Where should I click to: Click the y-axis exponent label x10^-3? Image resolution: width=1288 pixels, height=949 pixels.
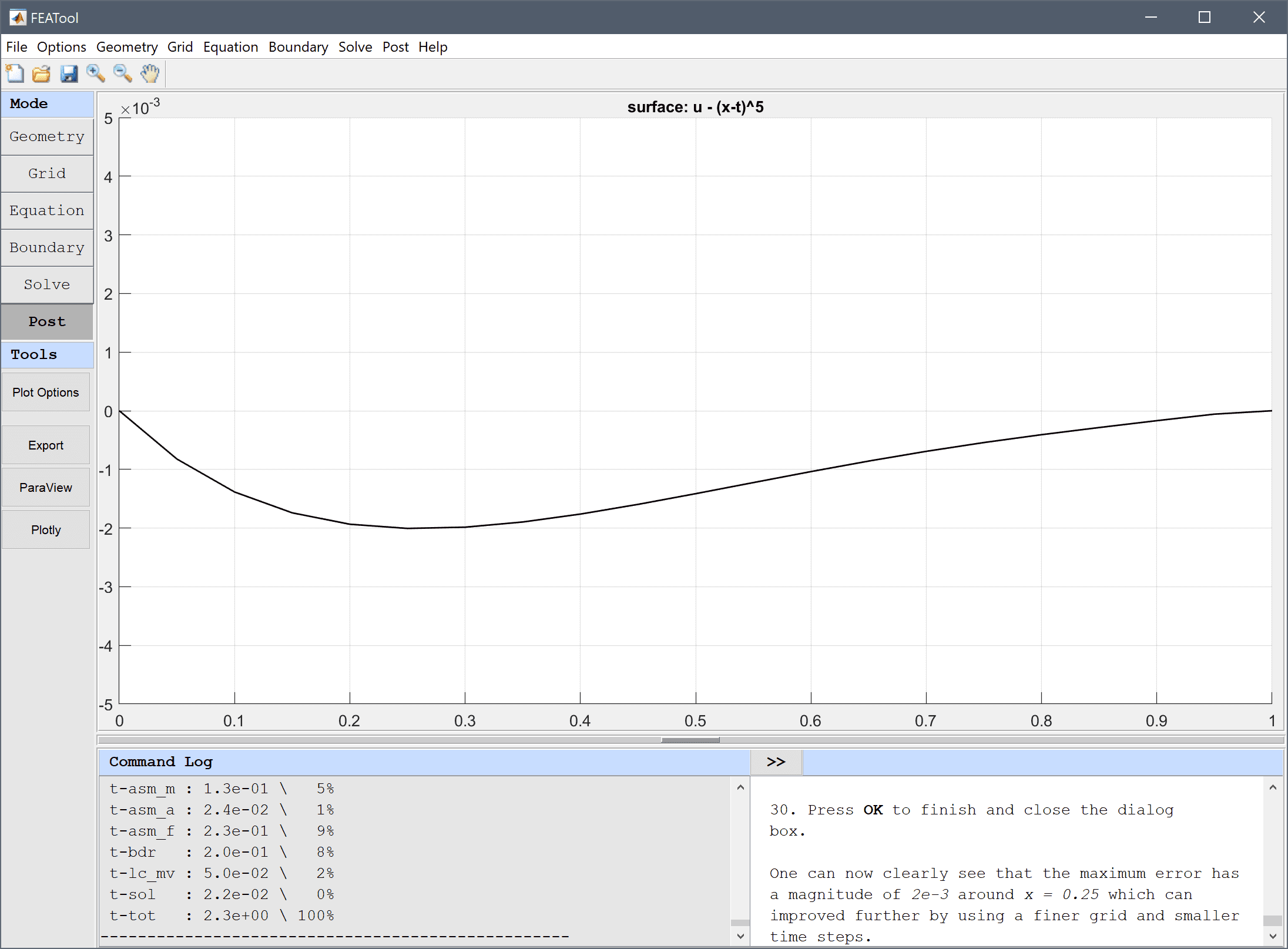[x=140, y=108]
